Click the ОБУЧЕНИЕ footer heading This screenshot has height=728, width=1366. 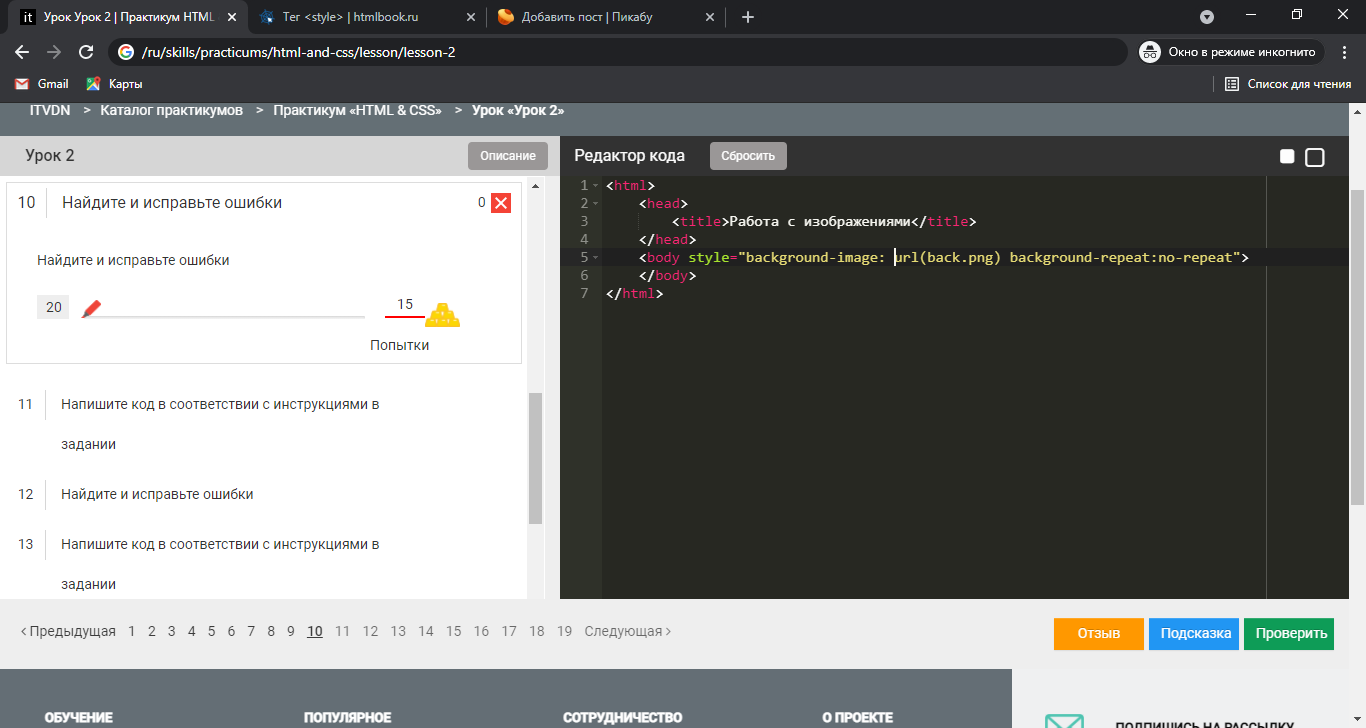[x=78, y=718]
